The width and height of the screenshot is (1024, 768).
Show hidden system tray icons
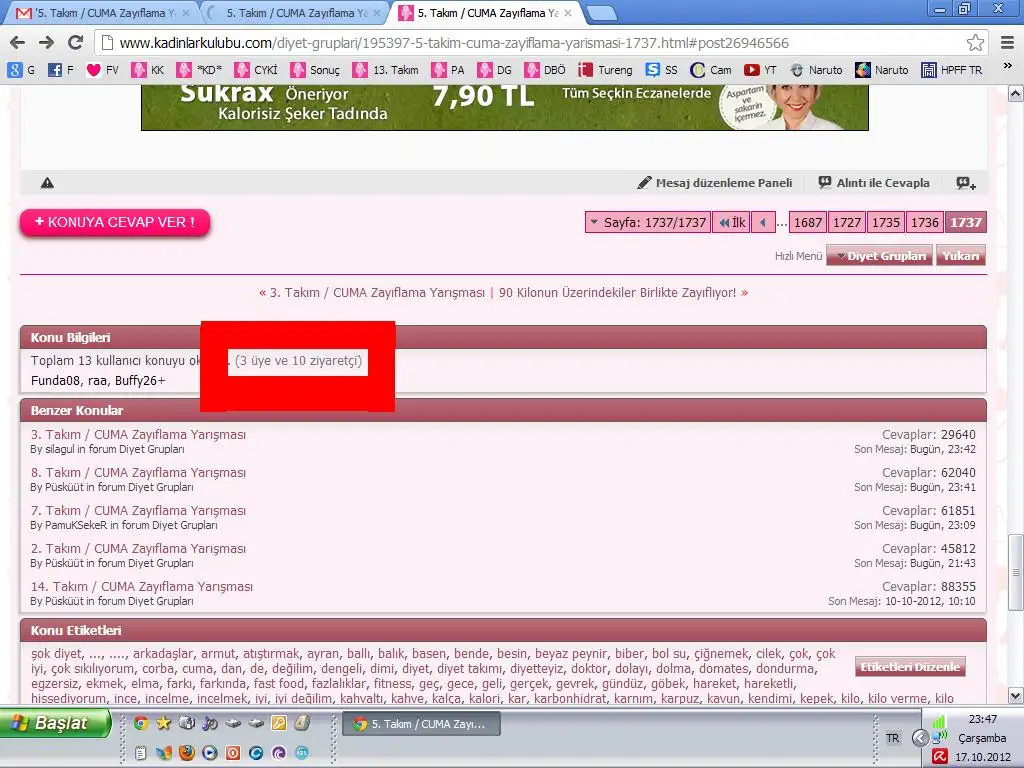tap(920, 738)
